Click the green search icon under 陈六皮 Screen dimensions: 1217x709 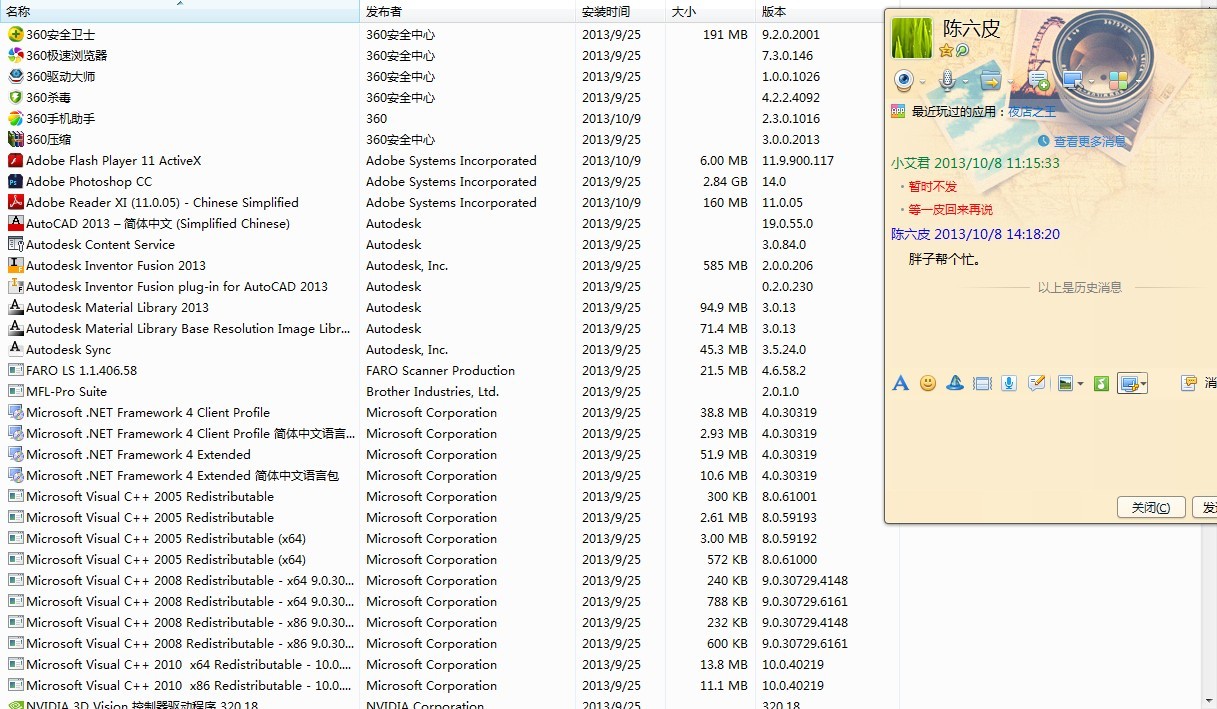[x=962, y=50]
